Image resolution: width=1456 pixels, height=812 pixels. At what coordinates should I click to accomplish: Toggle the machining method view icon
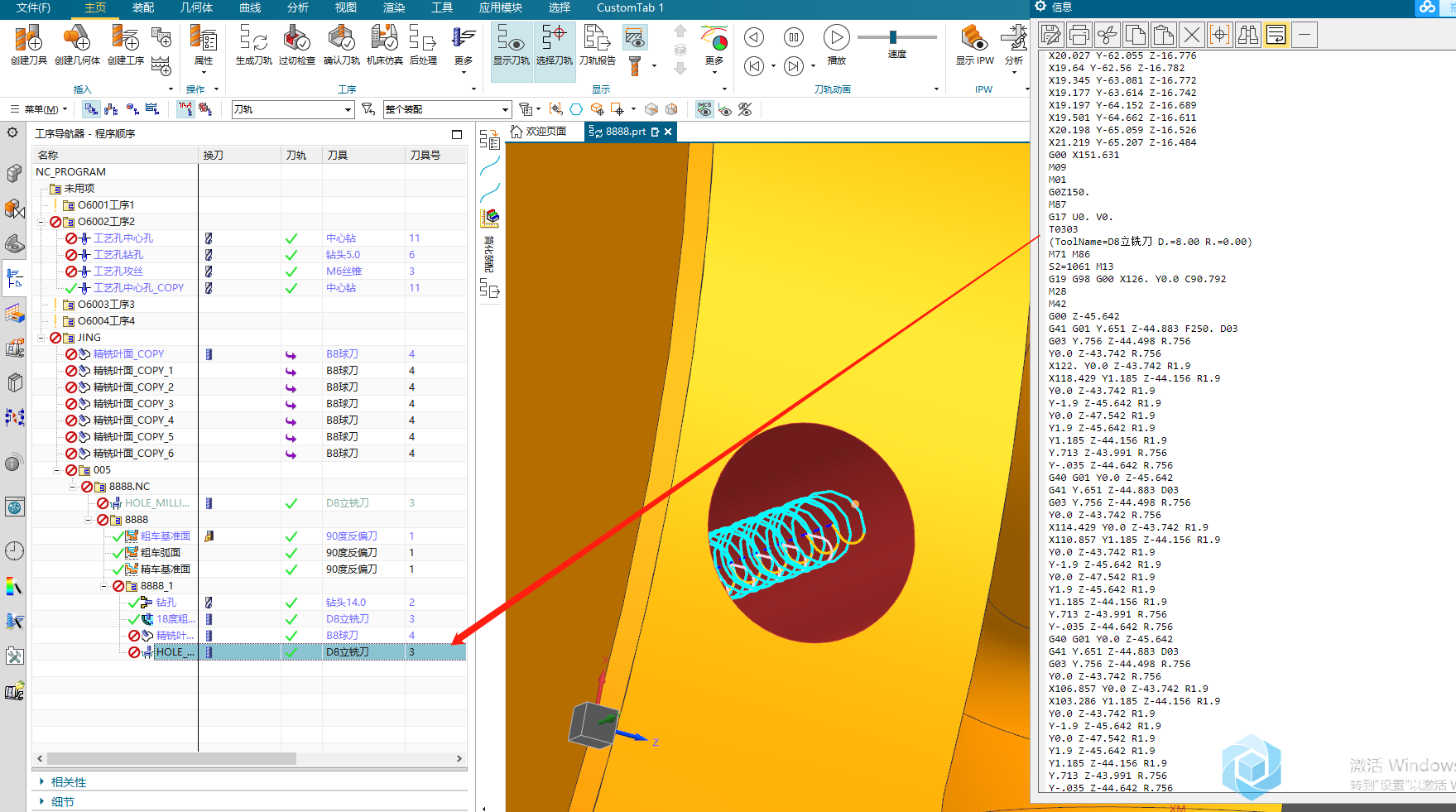tap(152, 109)
